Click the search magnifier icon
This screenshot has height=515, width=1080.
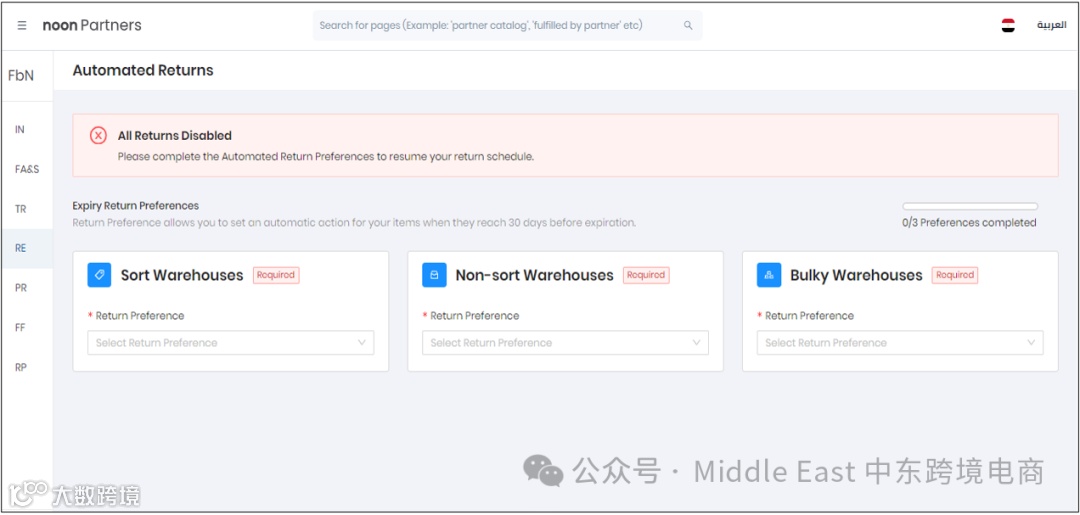[687, 25]
